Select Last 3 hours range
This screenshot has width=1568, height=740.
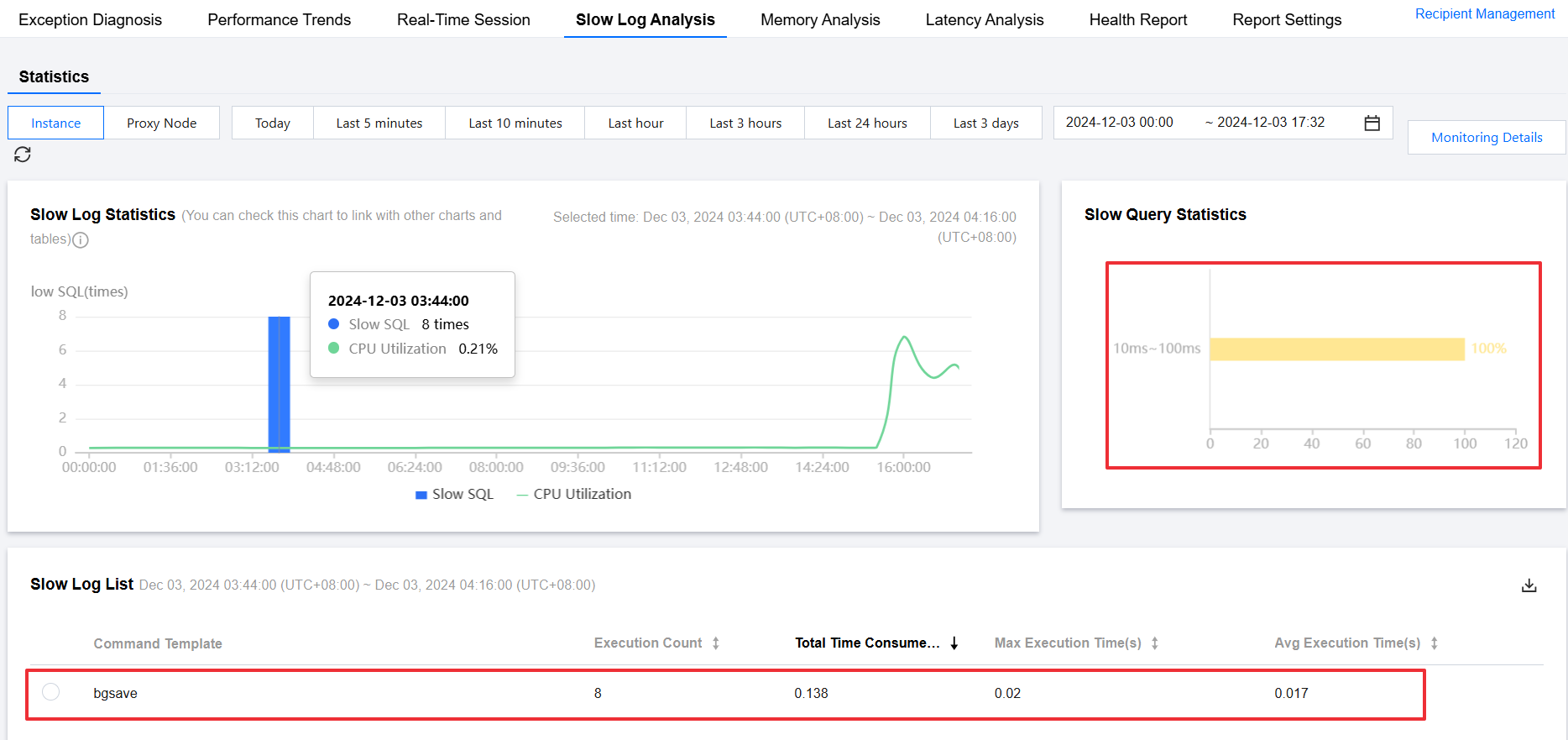point(745,123)
